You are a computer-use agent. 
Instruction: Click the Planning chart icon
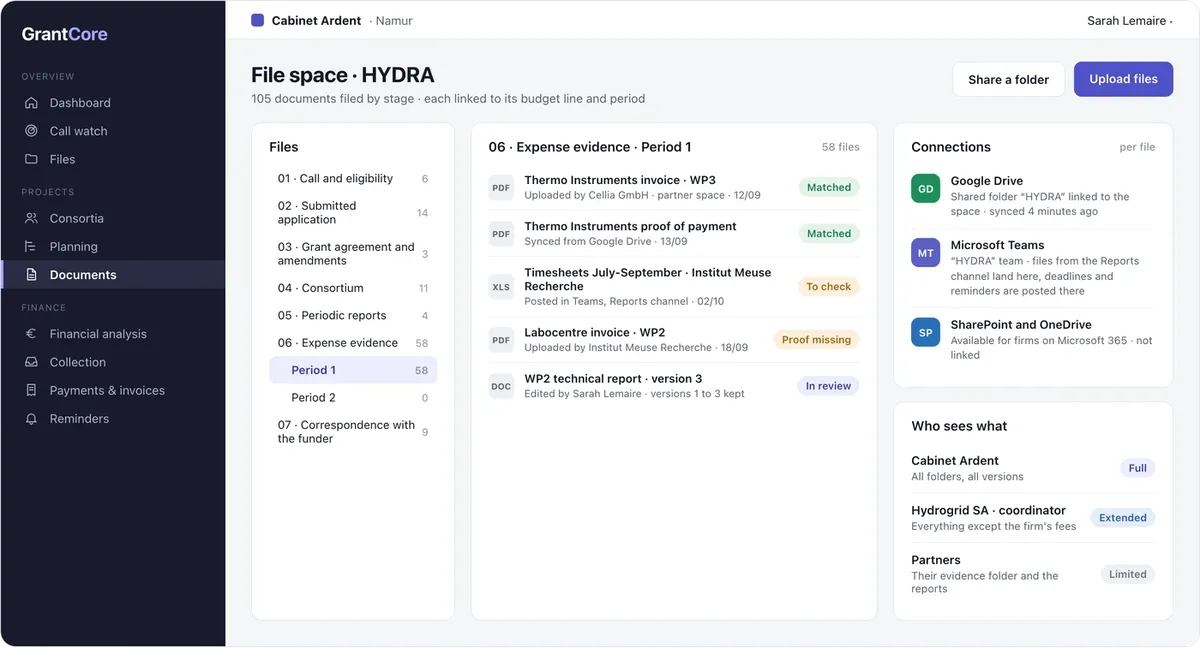pyautogui.click(x=31, y=246)
